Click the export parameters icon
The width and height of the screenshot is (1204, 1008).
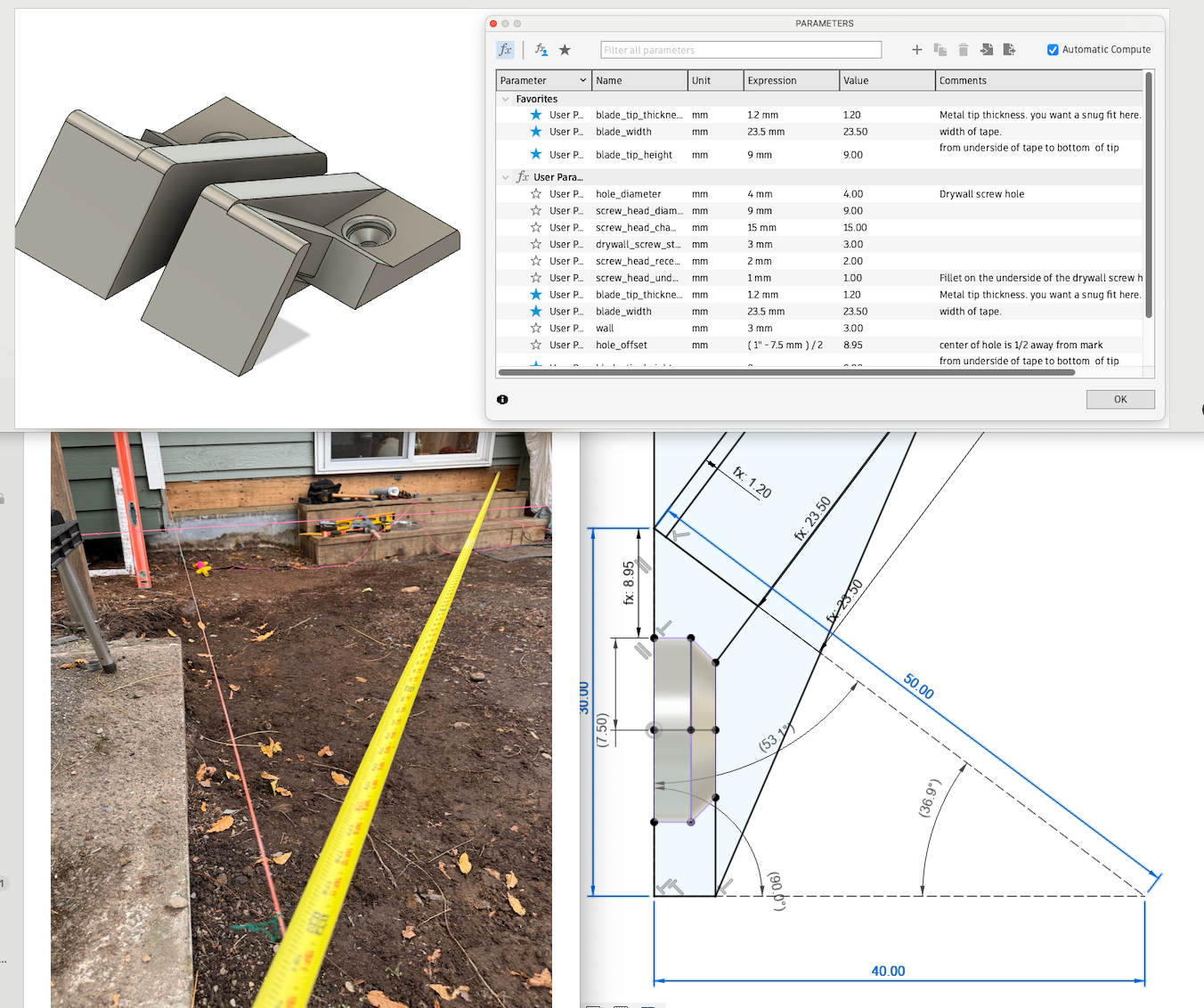pyautogui.click(x=1009, y=50)
